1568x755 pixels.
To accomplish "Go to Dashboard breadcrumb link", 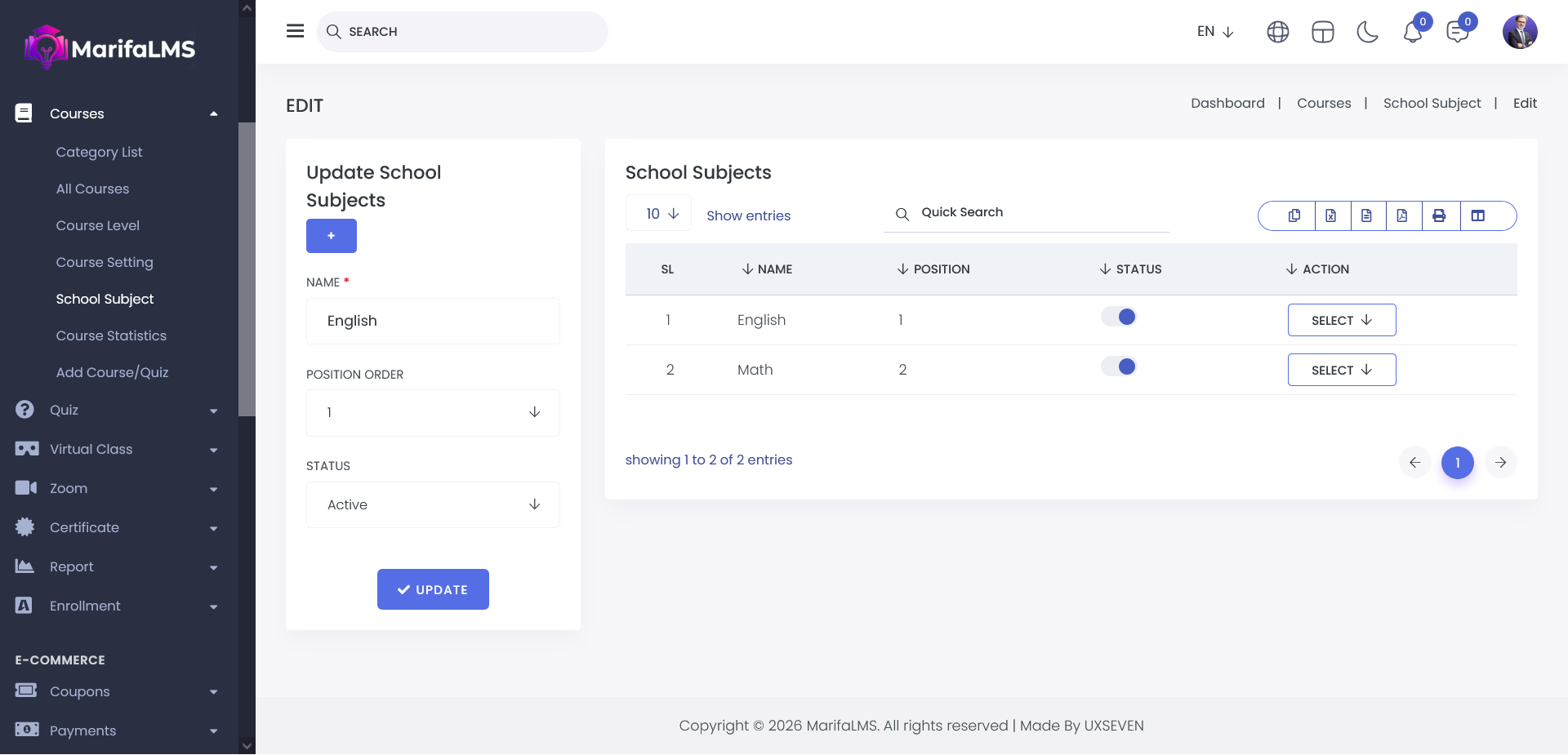I will pos(1227,103).
